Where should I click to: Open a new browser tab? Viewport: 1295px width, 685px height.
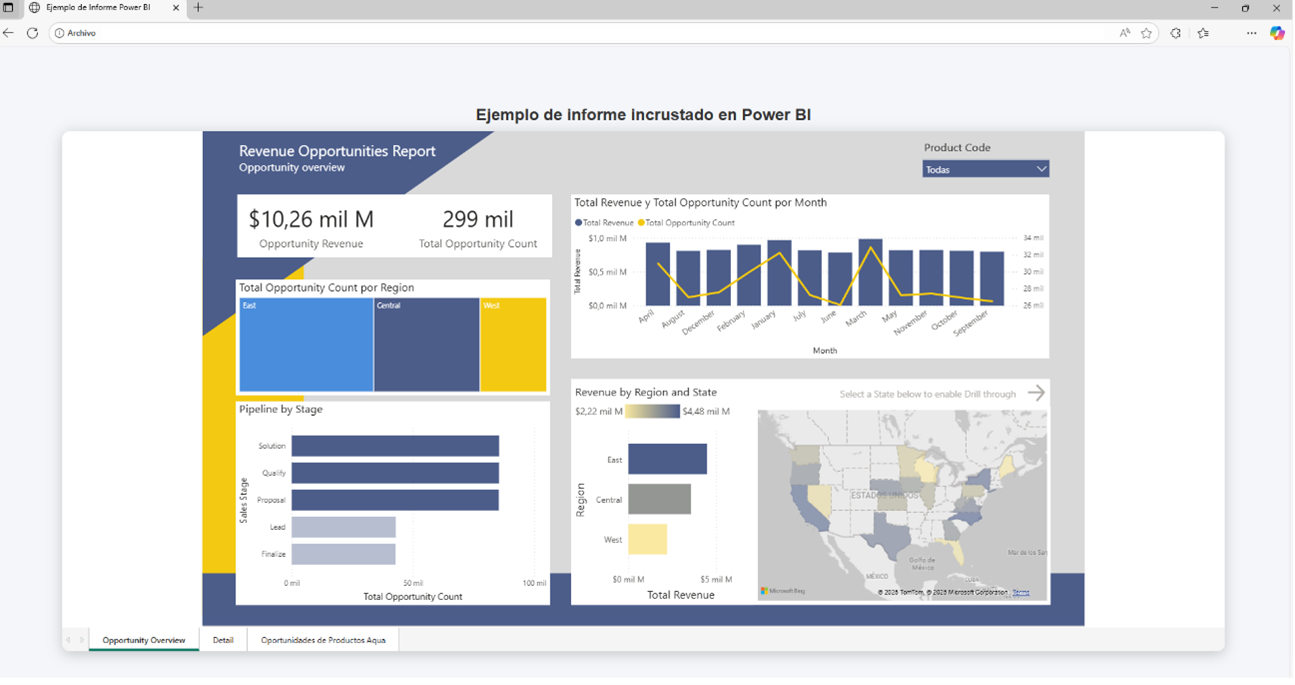[198, 8]
